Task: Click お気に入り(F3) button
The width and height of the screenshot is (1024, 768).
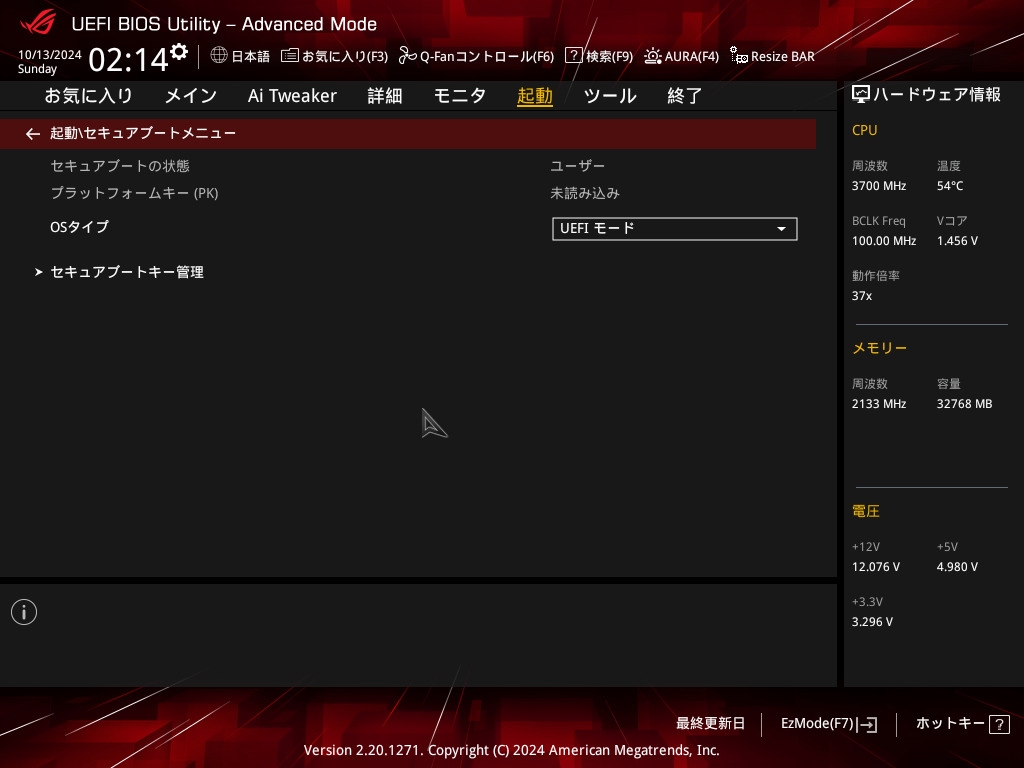Action: pos(334,56)
